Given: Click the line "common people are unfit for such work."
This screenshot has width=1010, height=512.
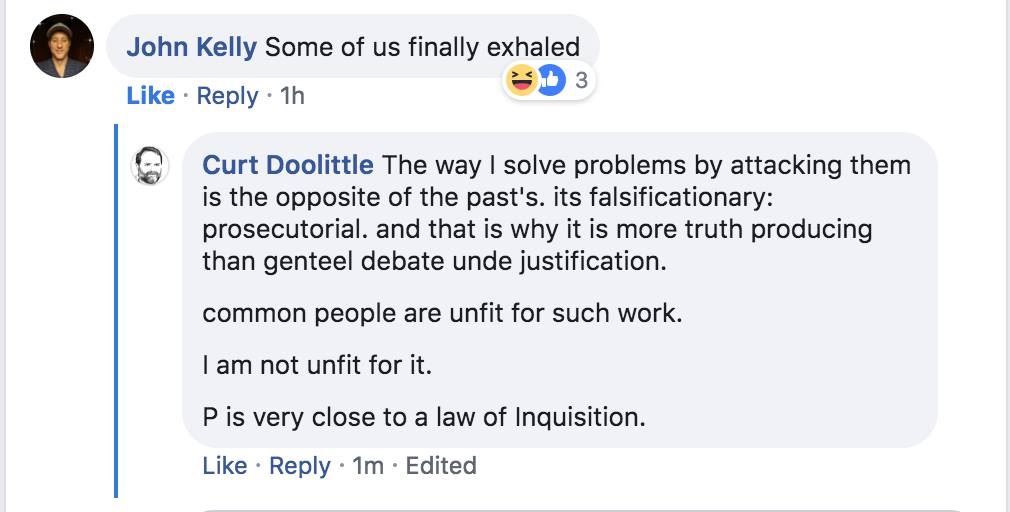Looking at the screenshot, I should 442,312.
